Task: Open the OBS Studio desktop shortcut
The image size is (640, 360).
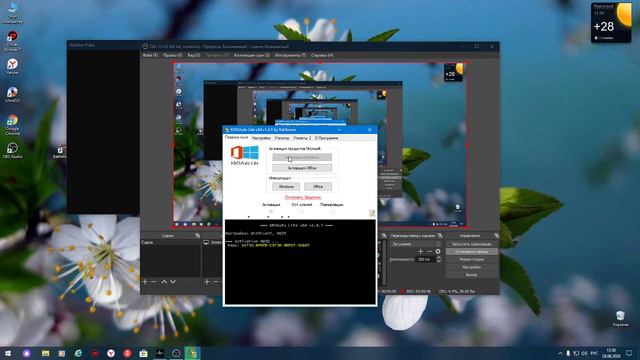Action: click(x=12, y=150)
